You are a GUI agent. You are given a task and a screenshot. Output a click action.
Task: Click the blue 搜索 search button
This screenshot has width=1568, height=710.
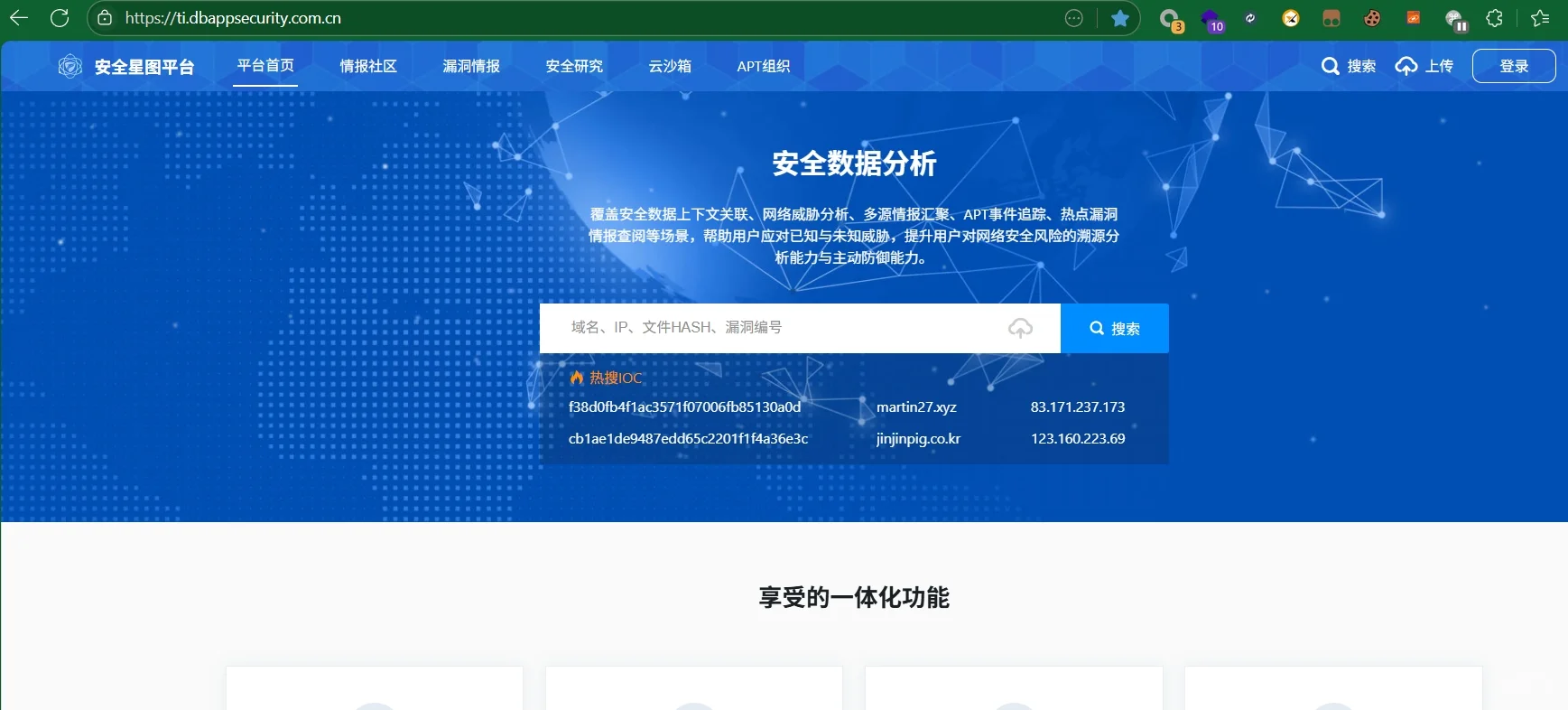point(1115,328)
